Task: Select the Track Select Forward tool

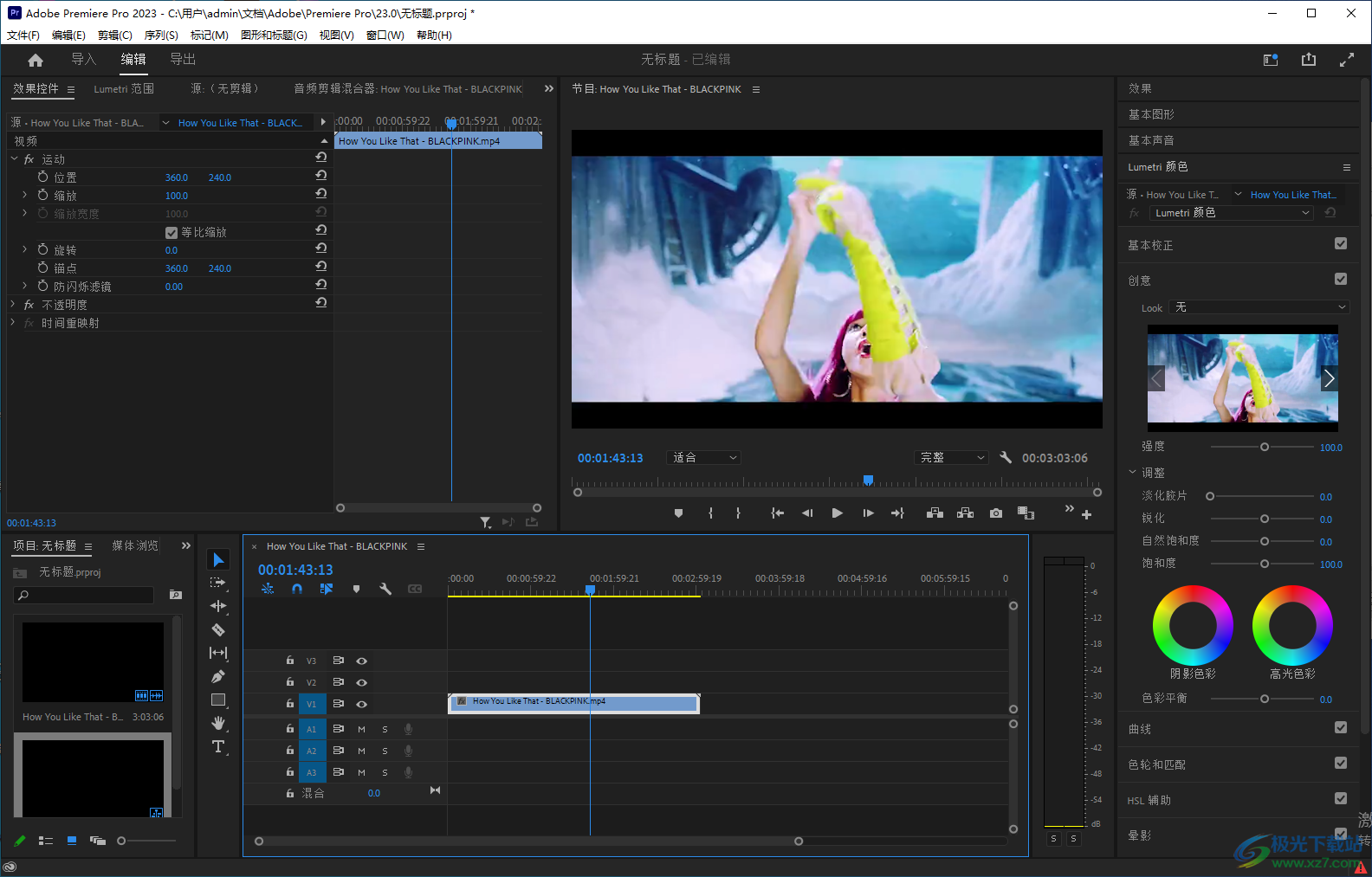Action: click(x=218, y=583)
